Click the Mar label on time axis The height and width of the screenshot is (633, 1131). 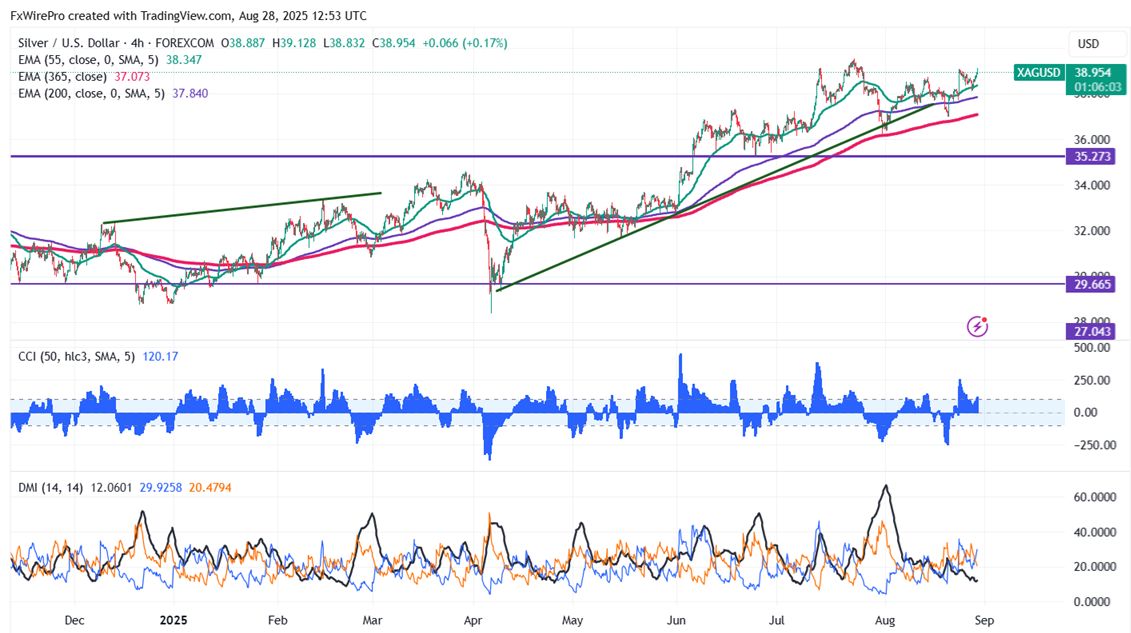pyautogui.click(x=372, y=620)
